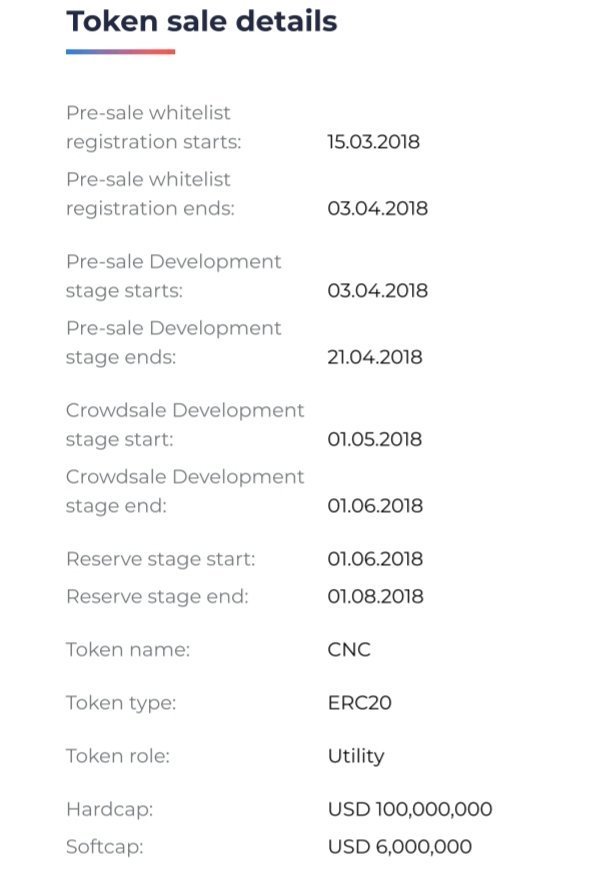Click the USD 100,000,000 hardcap value

409,809
